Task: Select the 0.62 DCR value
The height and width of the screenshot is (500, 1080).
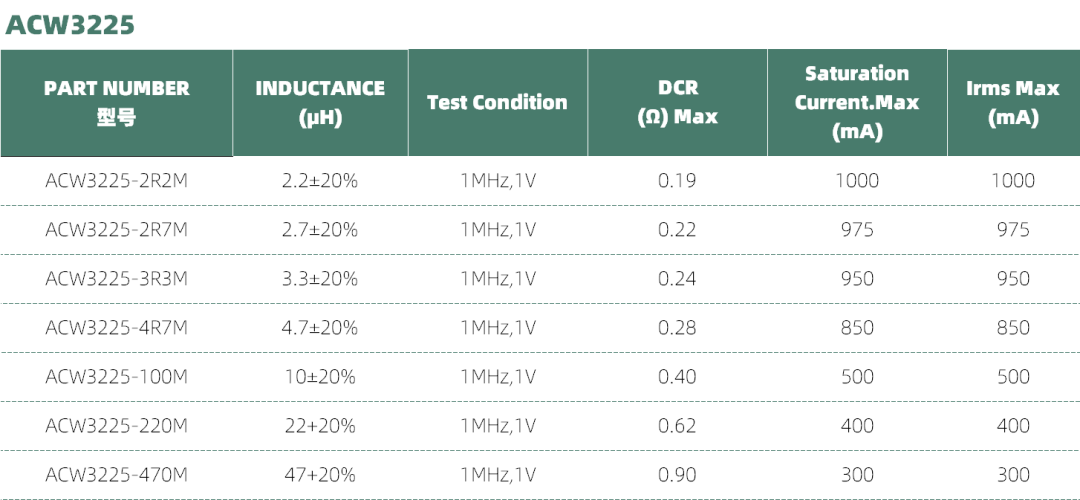Action: 677,426
